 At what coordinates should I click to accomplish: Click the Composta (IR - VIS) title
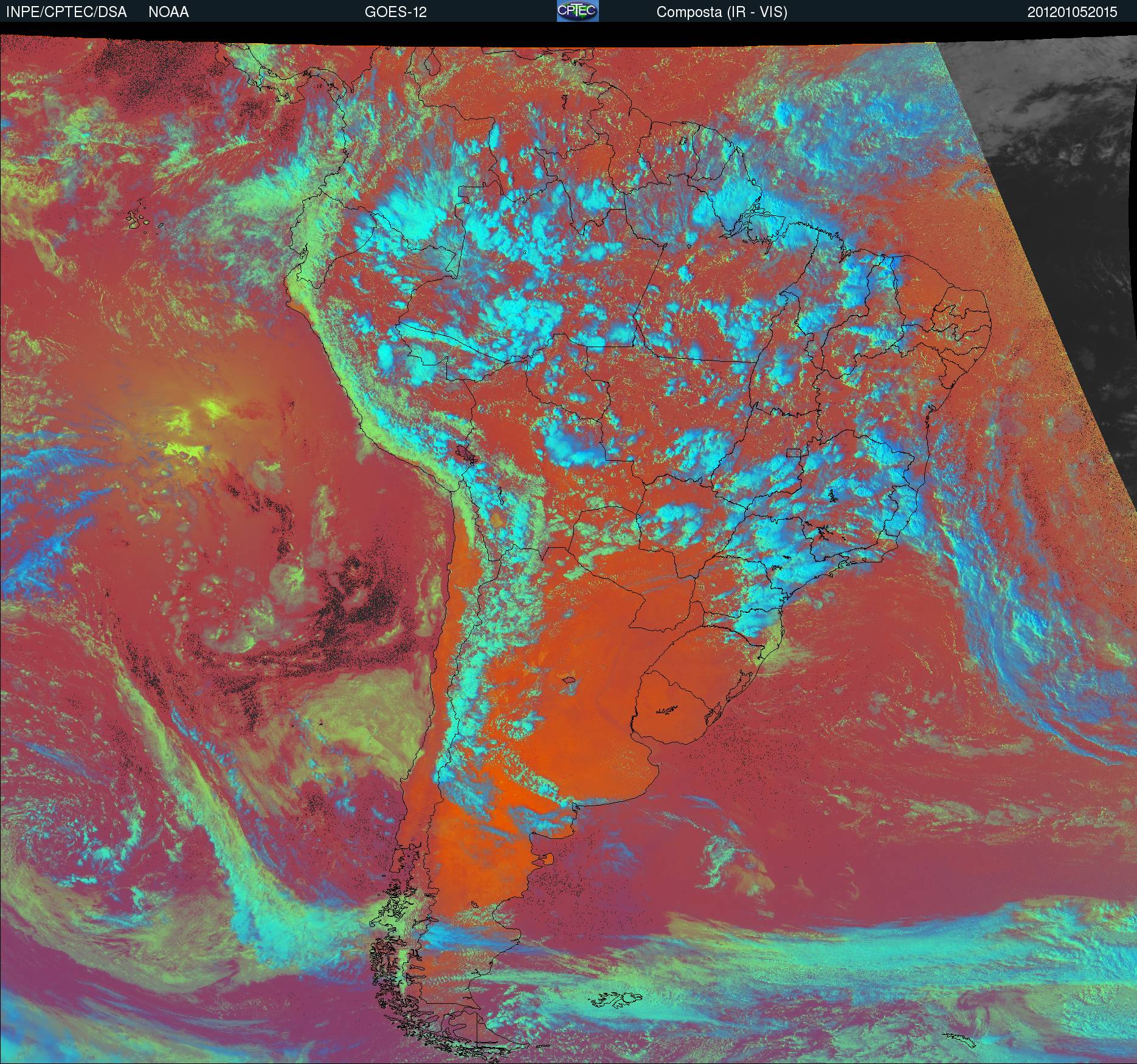[722, 12]
